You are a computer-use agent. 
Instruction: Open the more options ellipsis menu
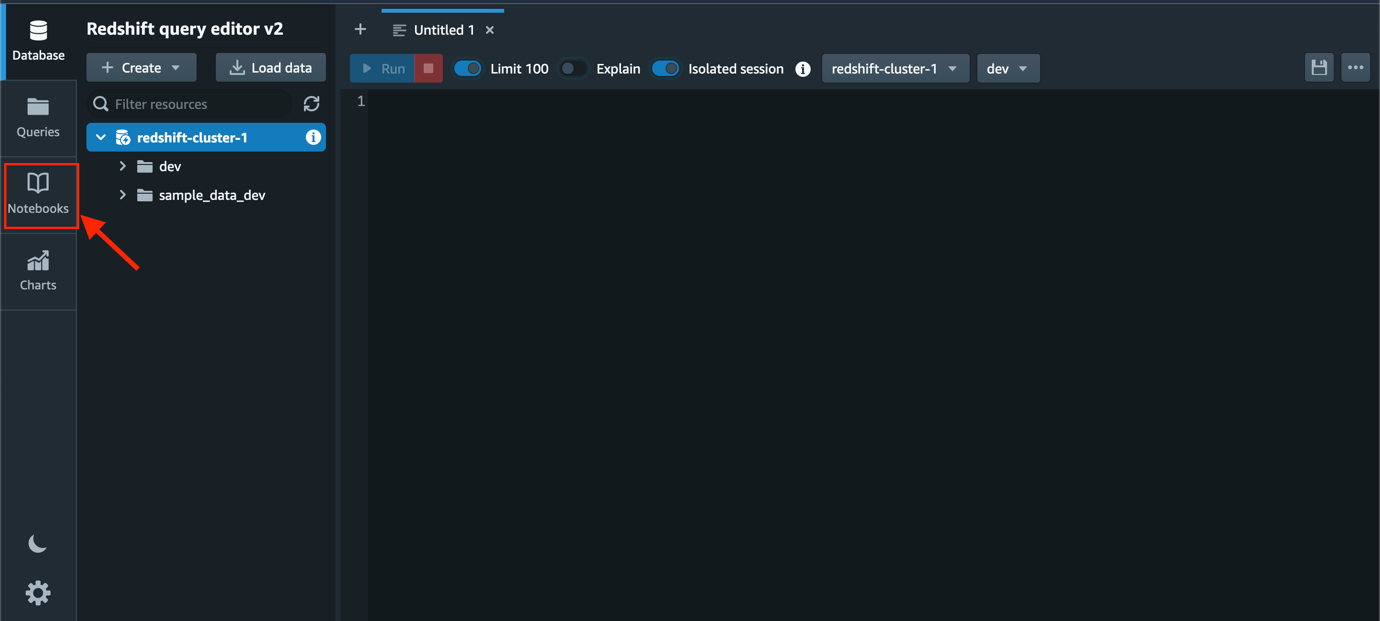coord(1355,68)
